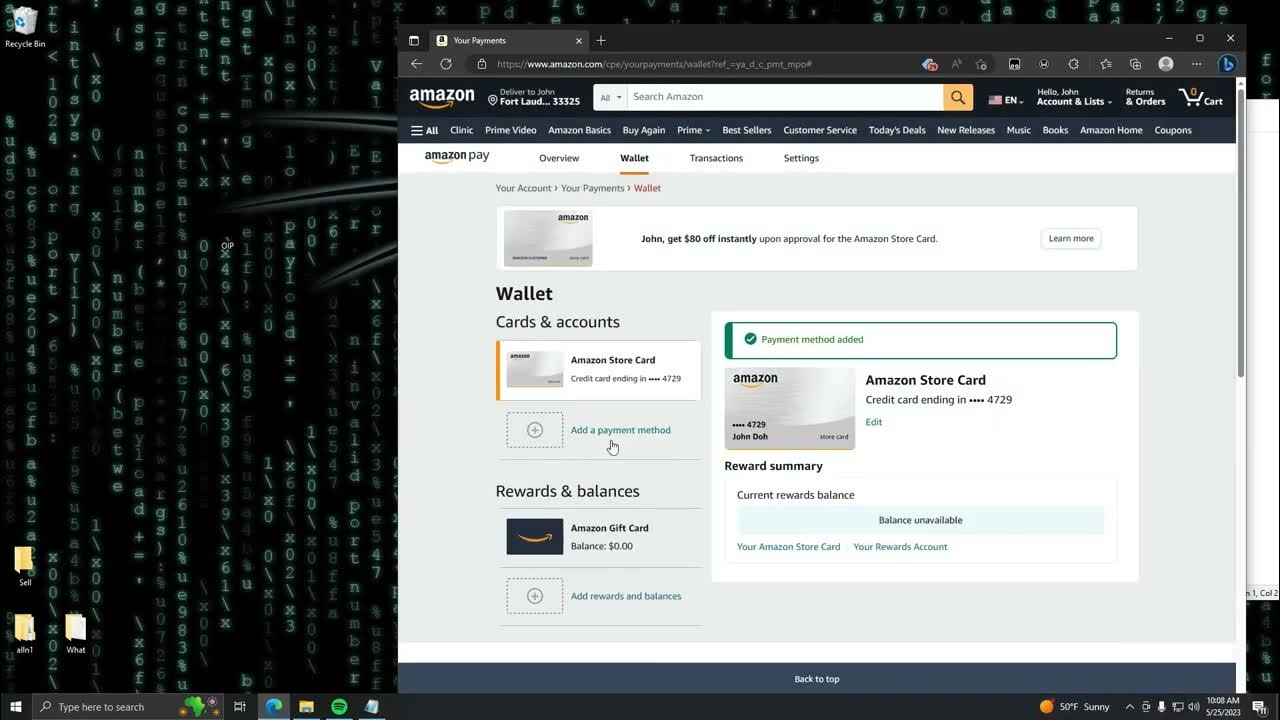This screenshot has height=720, width=1280.
Task: Open a new browser tab
Action: tap(601, 41)
